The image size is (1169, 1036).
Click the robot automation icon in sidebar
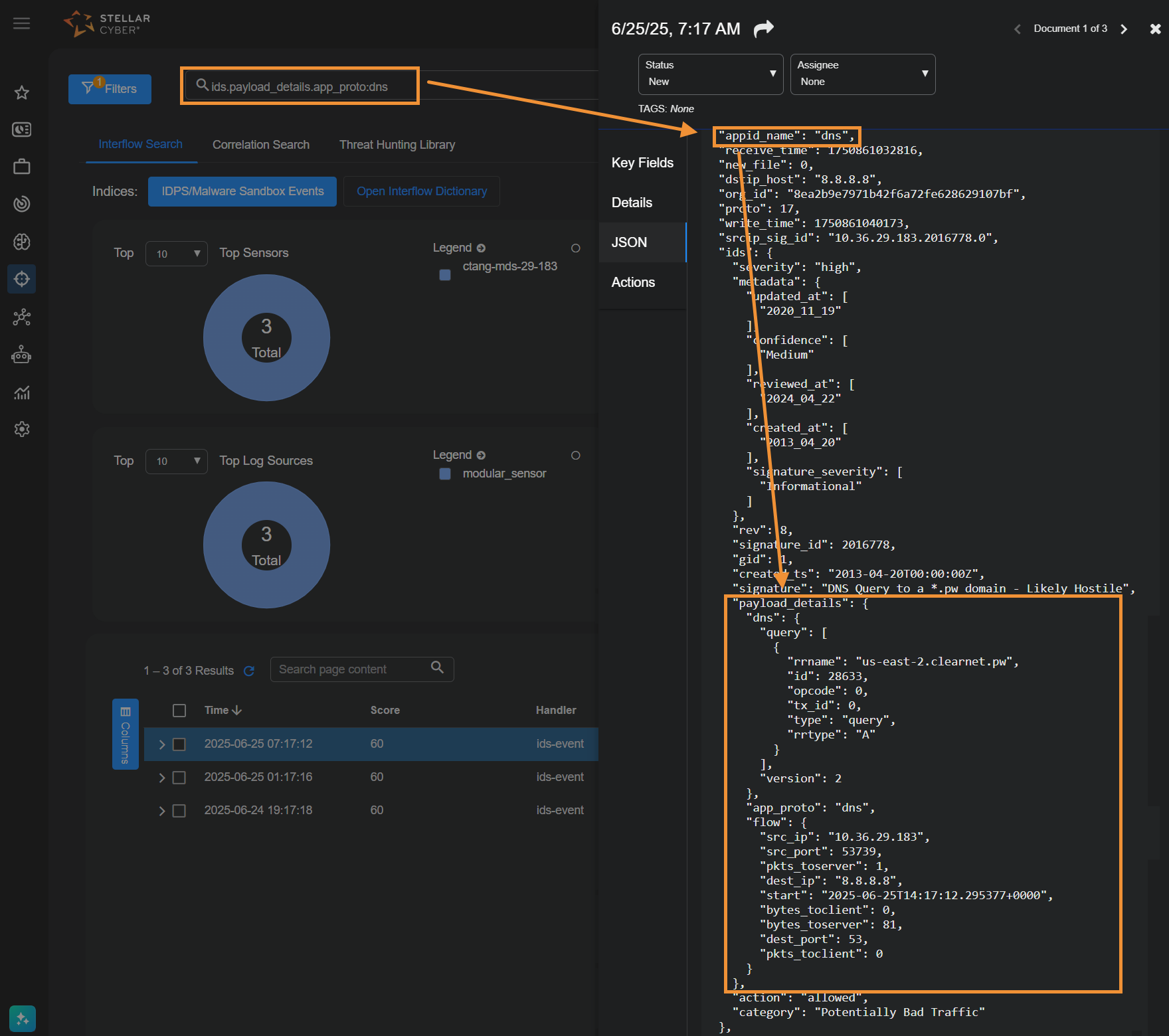click(x=22, y=355)
